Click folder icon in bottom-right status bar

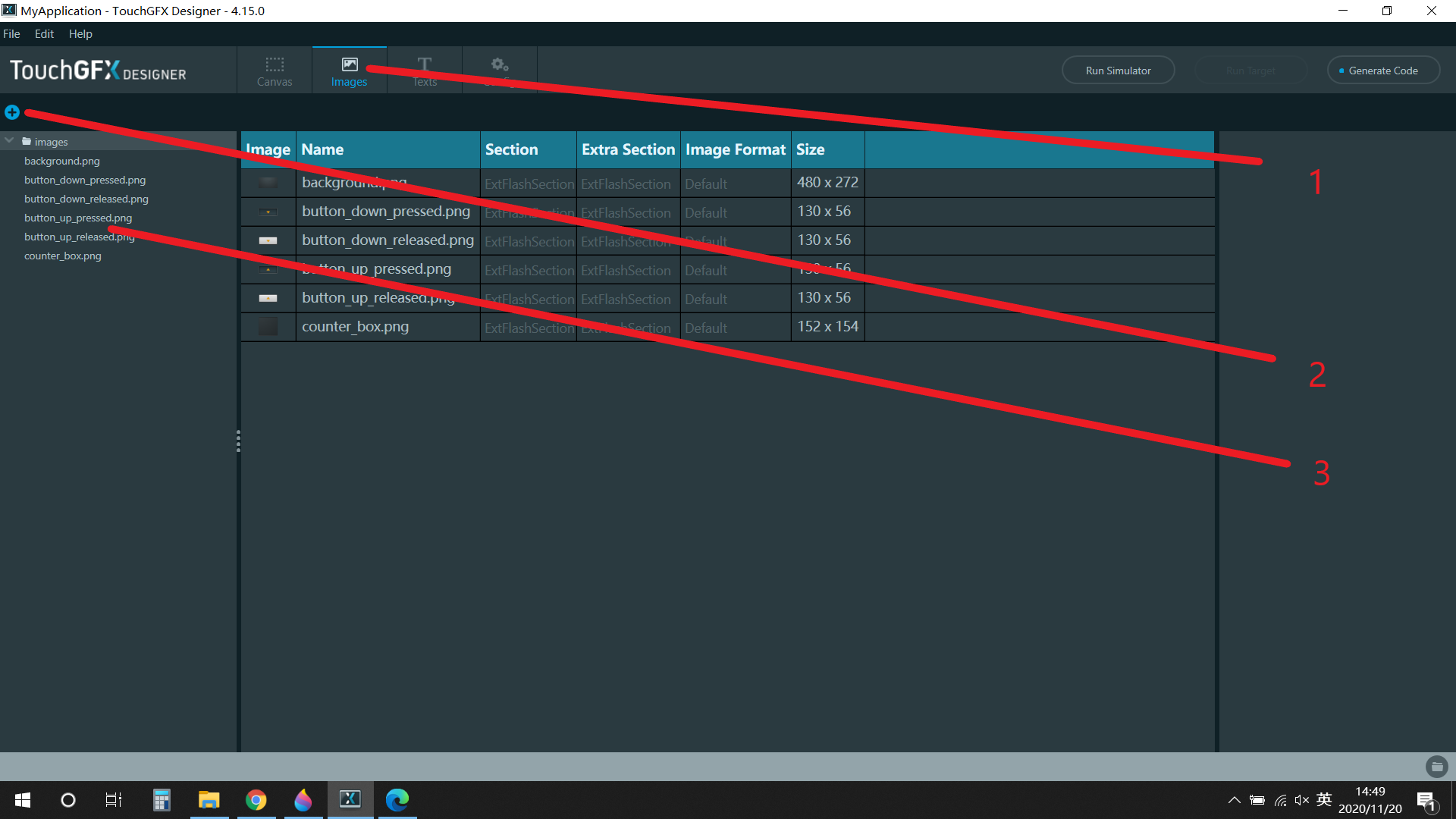pyautogui.click(x=1436, y=767)
